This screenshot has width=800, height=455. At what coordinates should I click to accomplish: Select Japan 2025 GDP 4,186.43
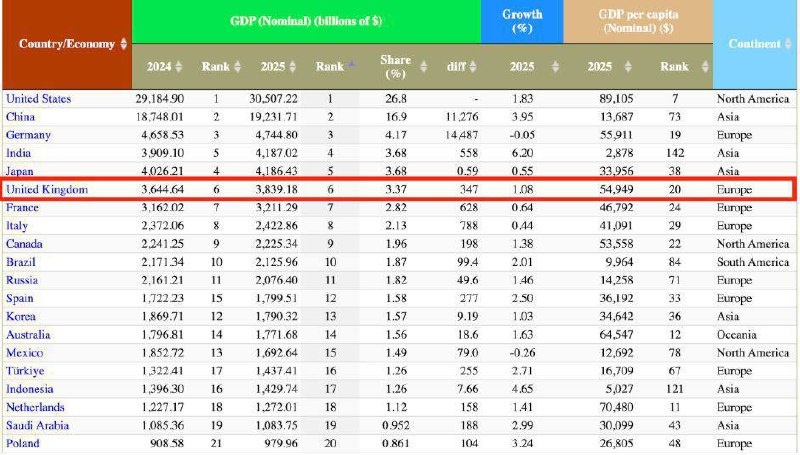click(276, 171)
